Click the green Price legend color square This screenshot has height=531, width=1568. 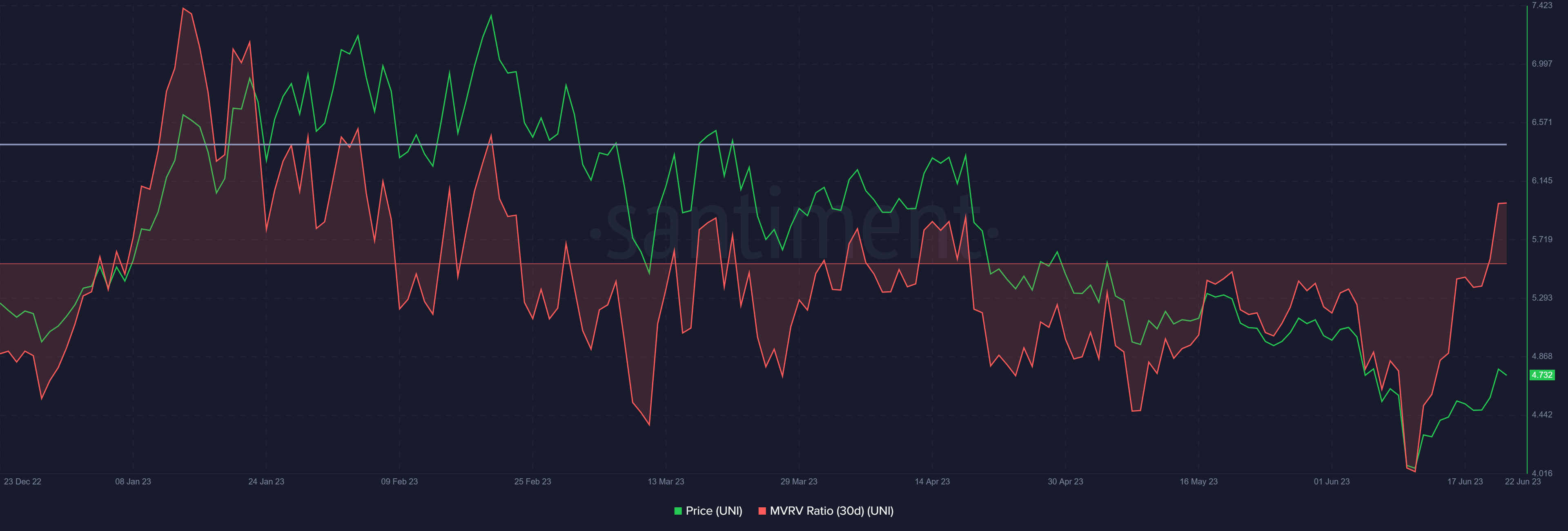click(677, 511)
